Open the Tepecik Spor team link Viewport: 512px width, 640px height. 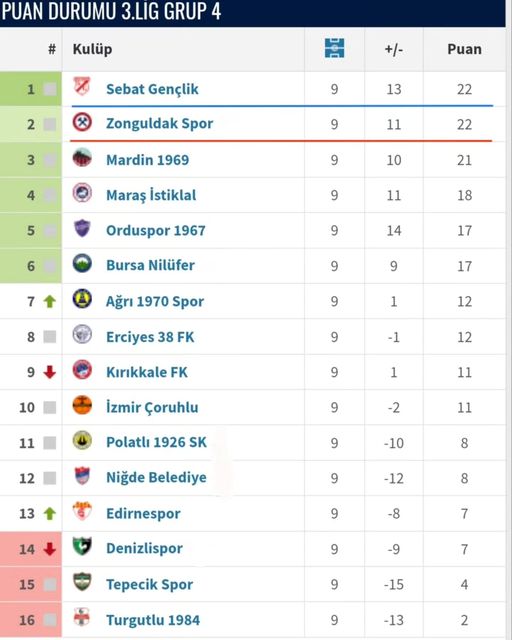149,584
